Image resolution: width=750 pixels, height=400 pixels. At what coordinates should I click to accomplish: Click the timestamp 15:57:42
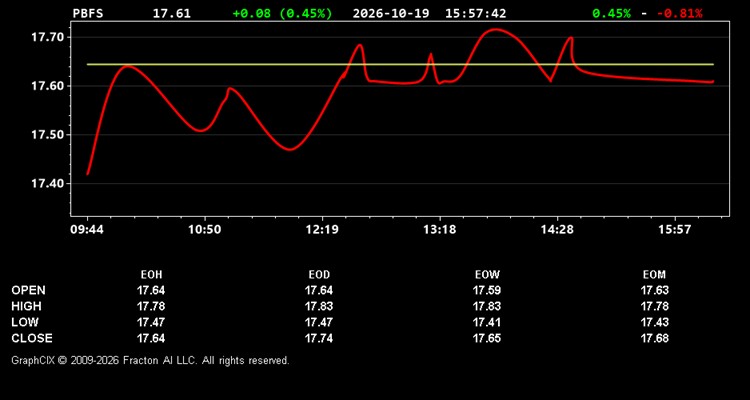click(475, 13)
